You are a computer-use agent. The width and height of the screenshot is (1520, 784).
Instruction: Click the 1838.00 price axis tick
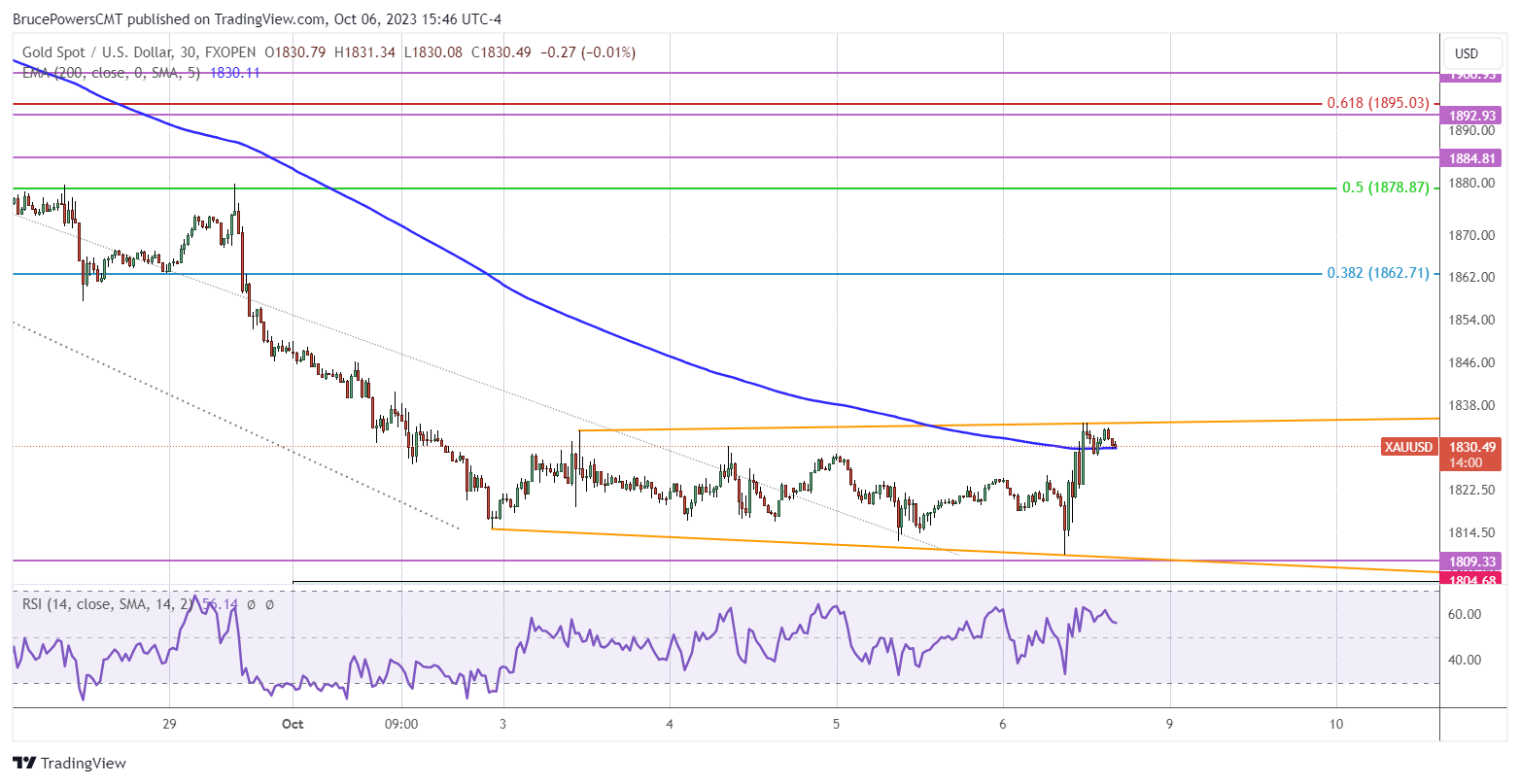tap(1471, 405)
